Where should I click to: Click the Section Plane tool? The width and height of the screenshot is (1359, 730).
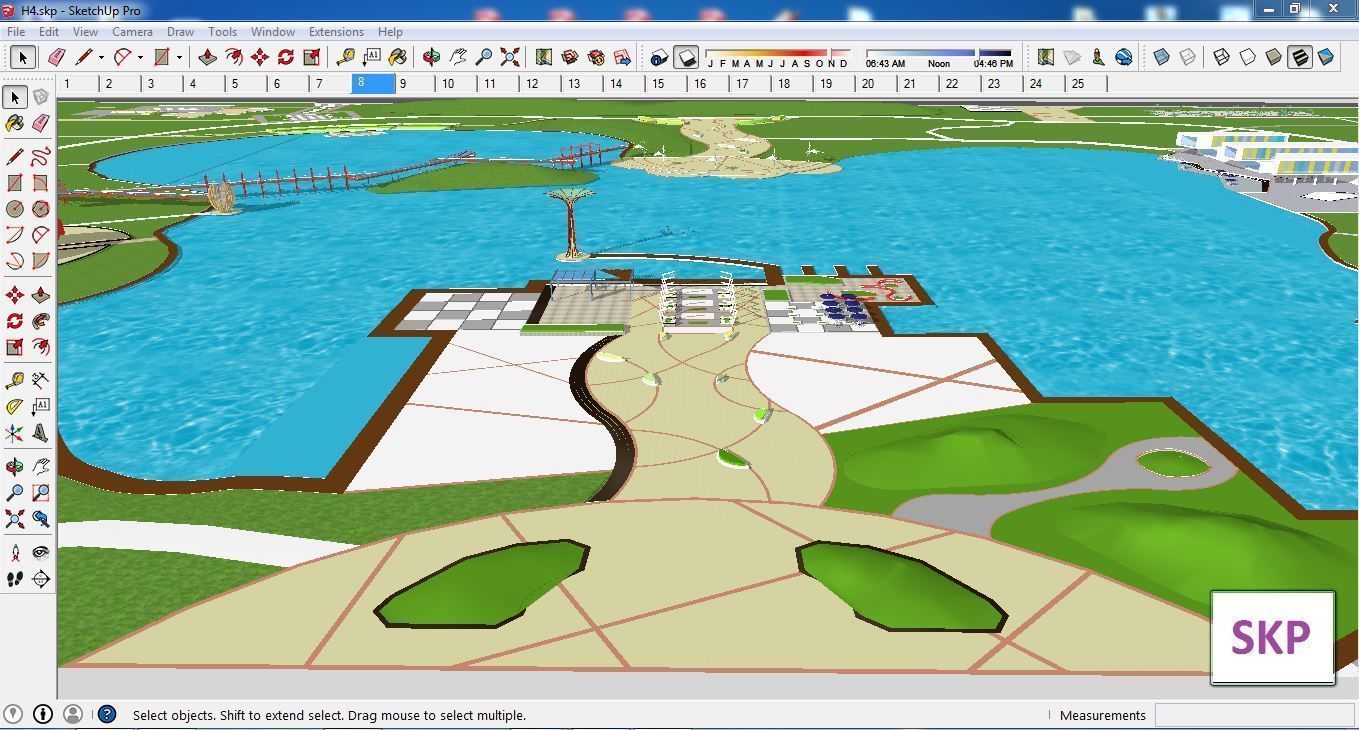(40, 579)
